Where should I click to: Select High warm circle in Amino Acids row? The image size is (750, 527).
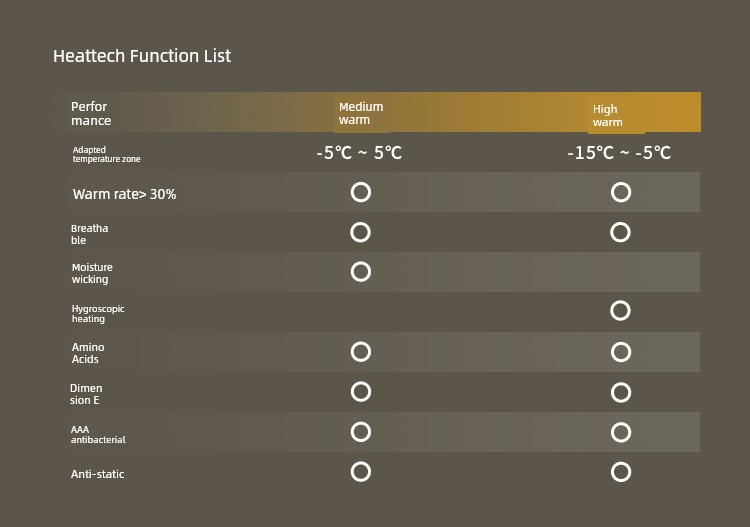pyautogui.click(x=621, y=352)
